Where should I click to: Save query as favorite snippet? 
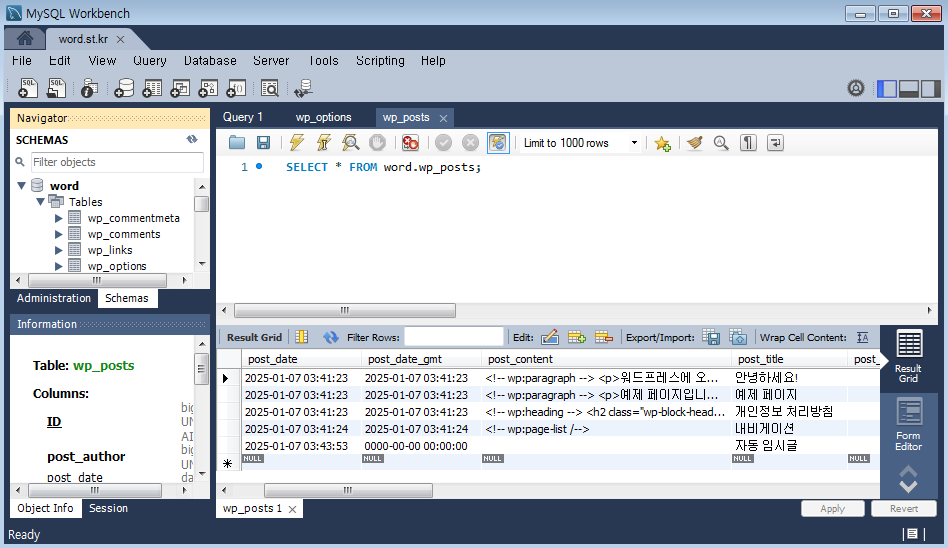662,143
